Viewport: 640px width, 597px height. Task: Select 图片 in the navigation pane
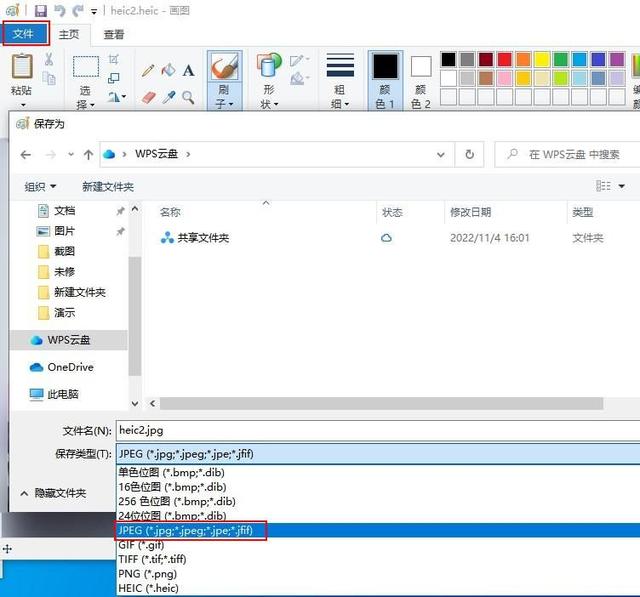(x=64, y=231)
